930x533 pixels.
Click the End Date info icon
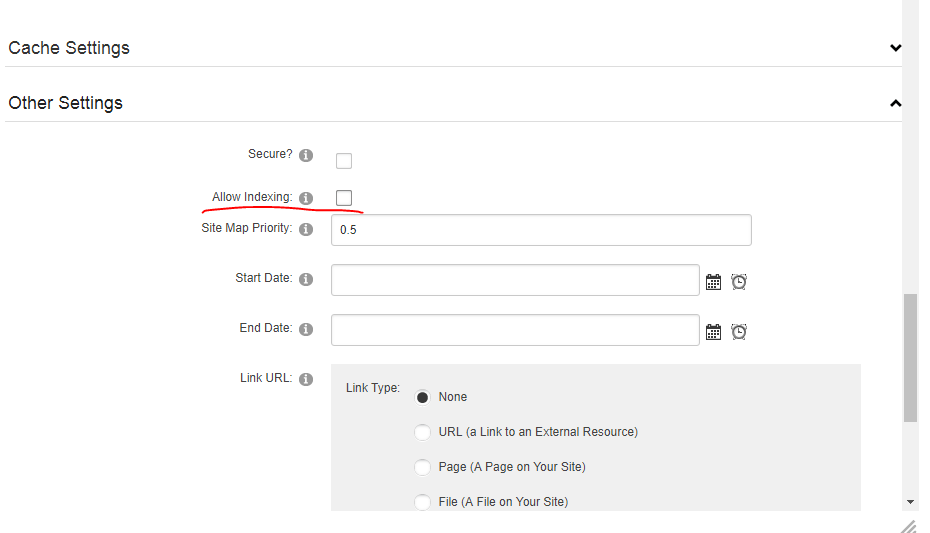[x=306, y=329]
